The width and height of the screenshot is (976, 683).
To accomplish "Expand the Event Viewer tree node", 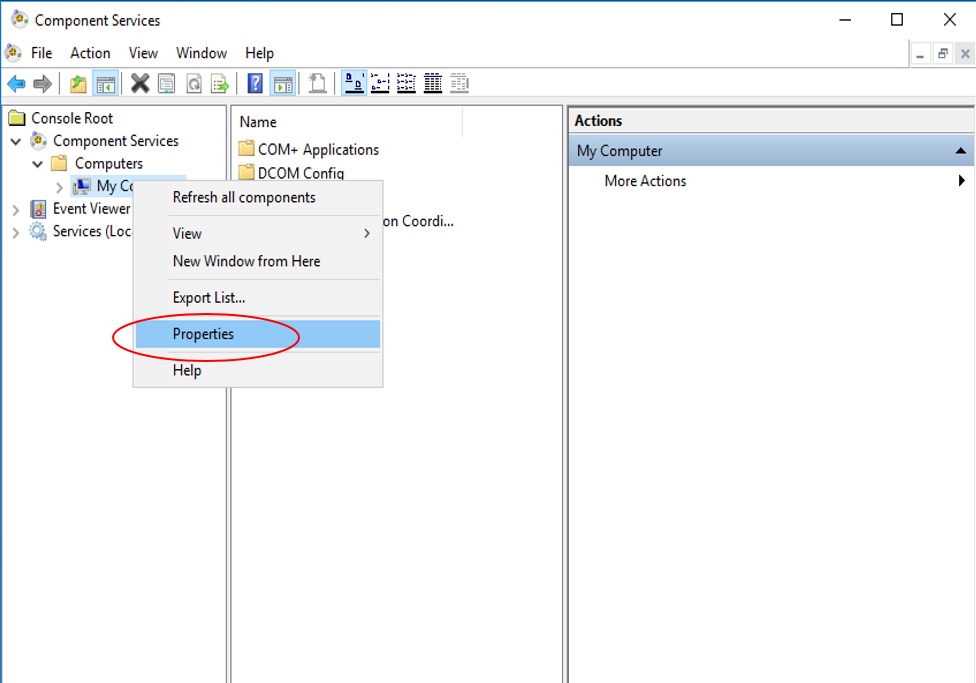I will click(x=16, y=209).
